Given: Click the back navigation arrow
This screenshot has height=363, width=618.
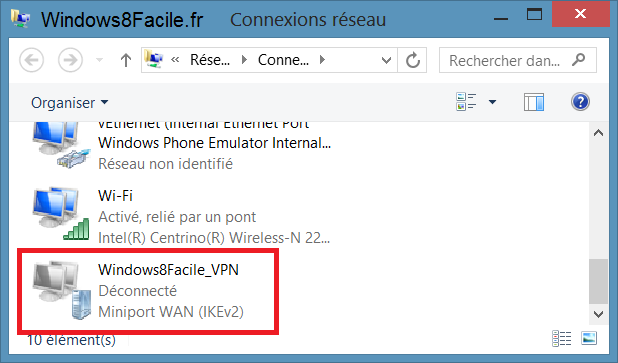Looking at the screenshot, I should [x=32, y=60].
